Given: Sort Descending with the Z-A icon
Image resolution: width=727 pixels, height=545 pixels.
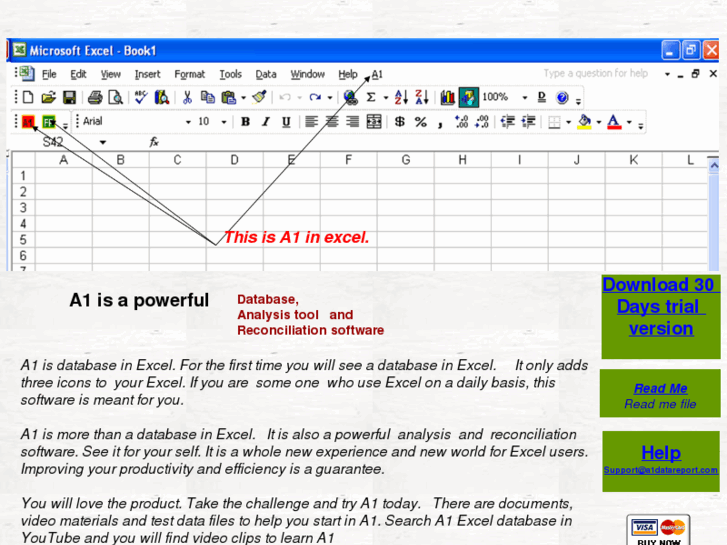Looking at the screenshot, I should point(422,97).
